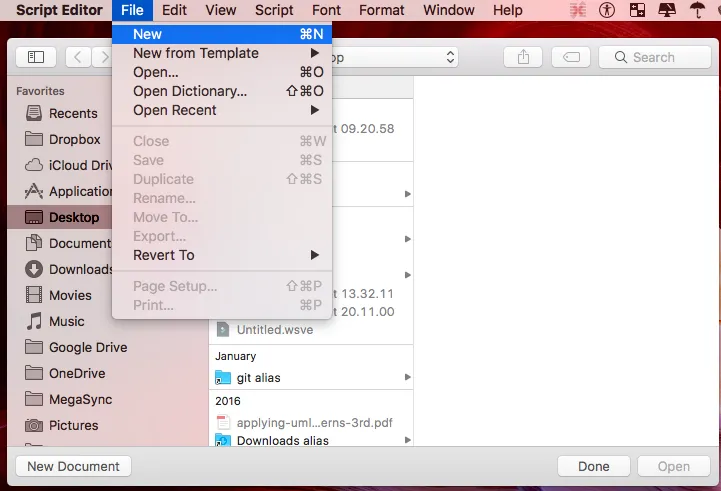Choose New from the File menu
The width and height of the screenshot is (721, 491).
(222, 34)
